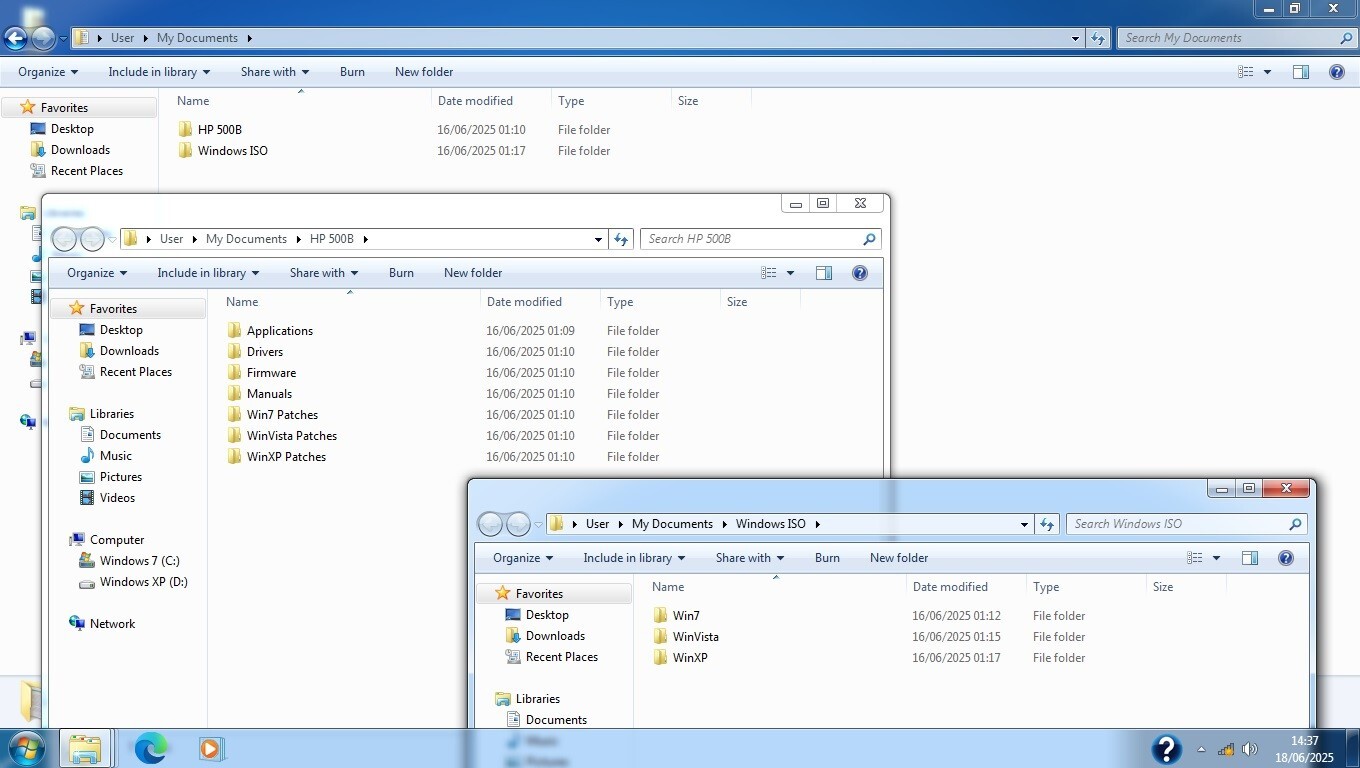Image resolution: width=1360 pixels, height=768 pixels.
Task: Click Search My Documents field
Action: [1237, 38]
